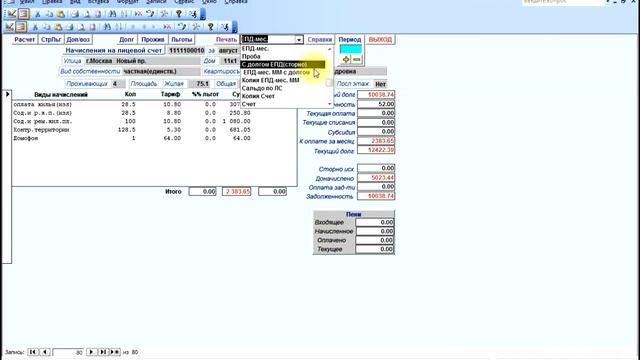Choose 'Копия Счет' option
Image resolution: width=640 pixels, height=360 pixels.
(258, 96)
